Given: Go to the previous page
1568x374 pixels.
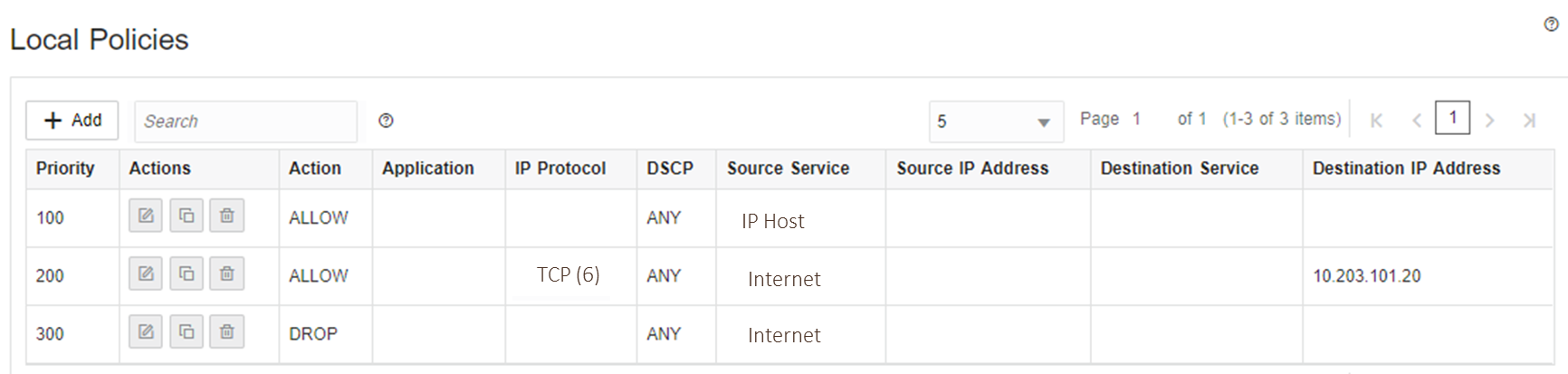Looking at the screenshot, I should click(x=1417, y=120).
